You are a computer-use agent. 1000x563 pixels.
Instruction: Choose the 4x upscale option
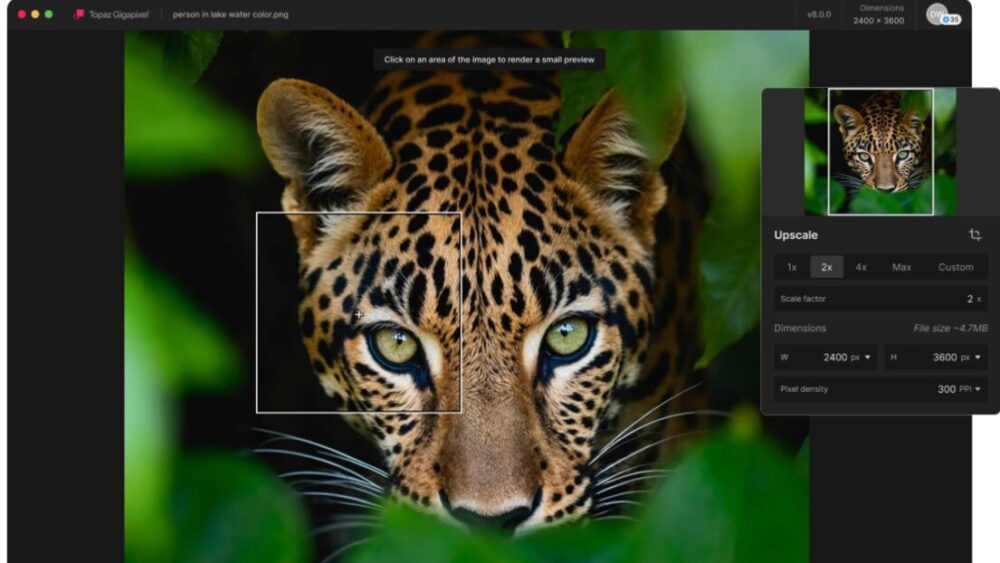coord(861,267)
